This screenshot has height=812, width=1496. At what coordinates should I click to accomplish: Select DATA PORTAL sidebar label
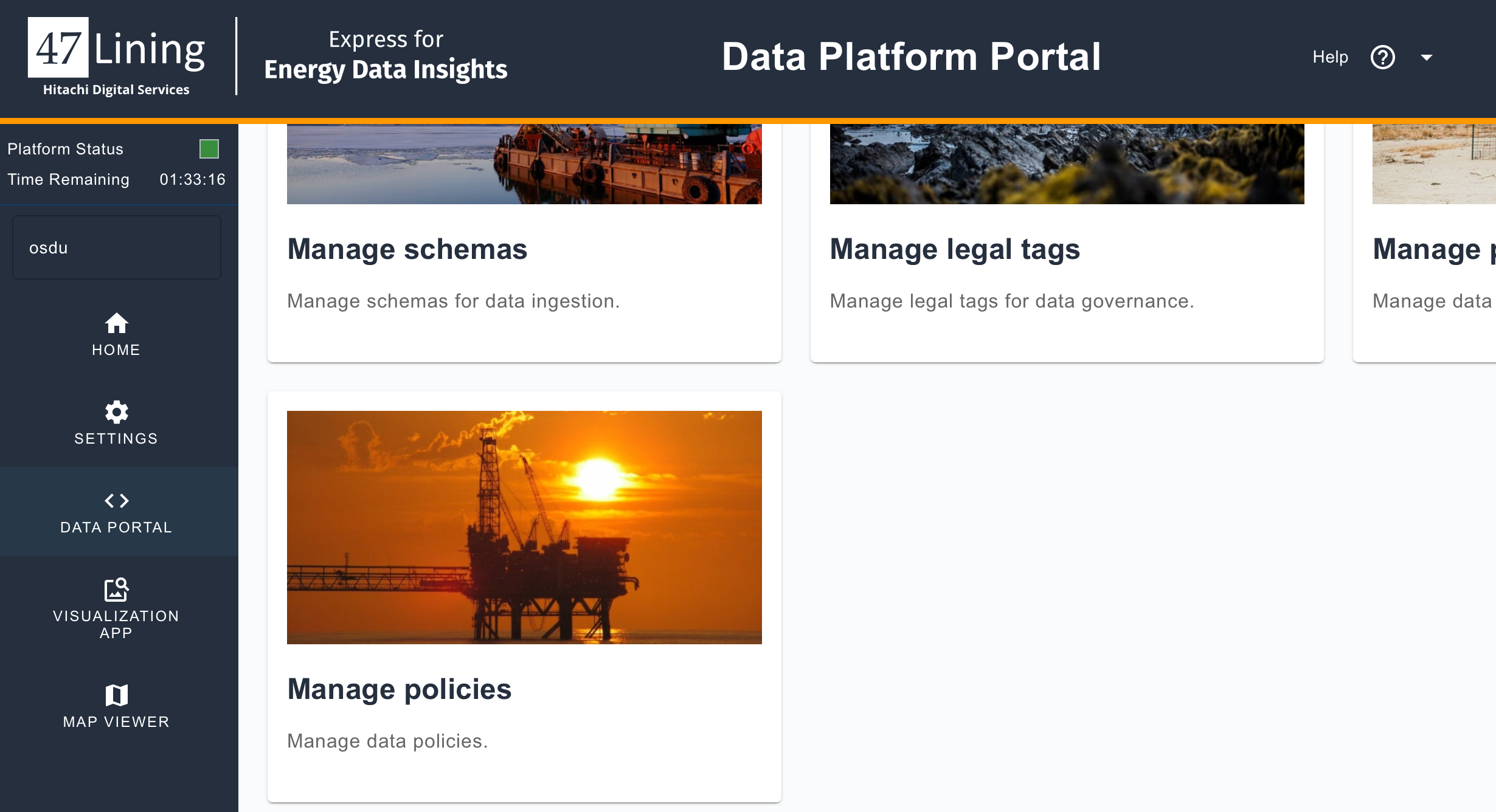pos(116,528)
